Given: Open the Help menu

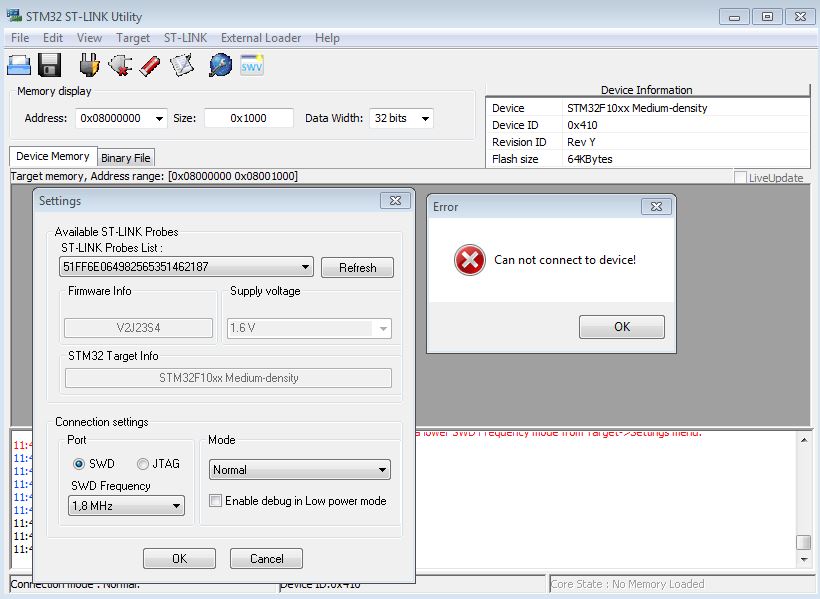Looking at the screenshot, I should pyautogui.click(x=327, y=38).
